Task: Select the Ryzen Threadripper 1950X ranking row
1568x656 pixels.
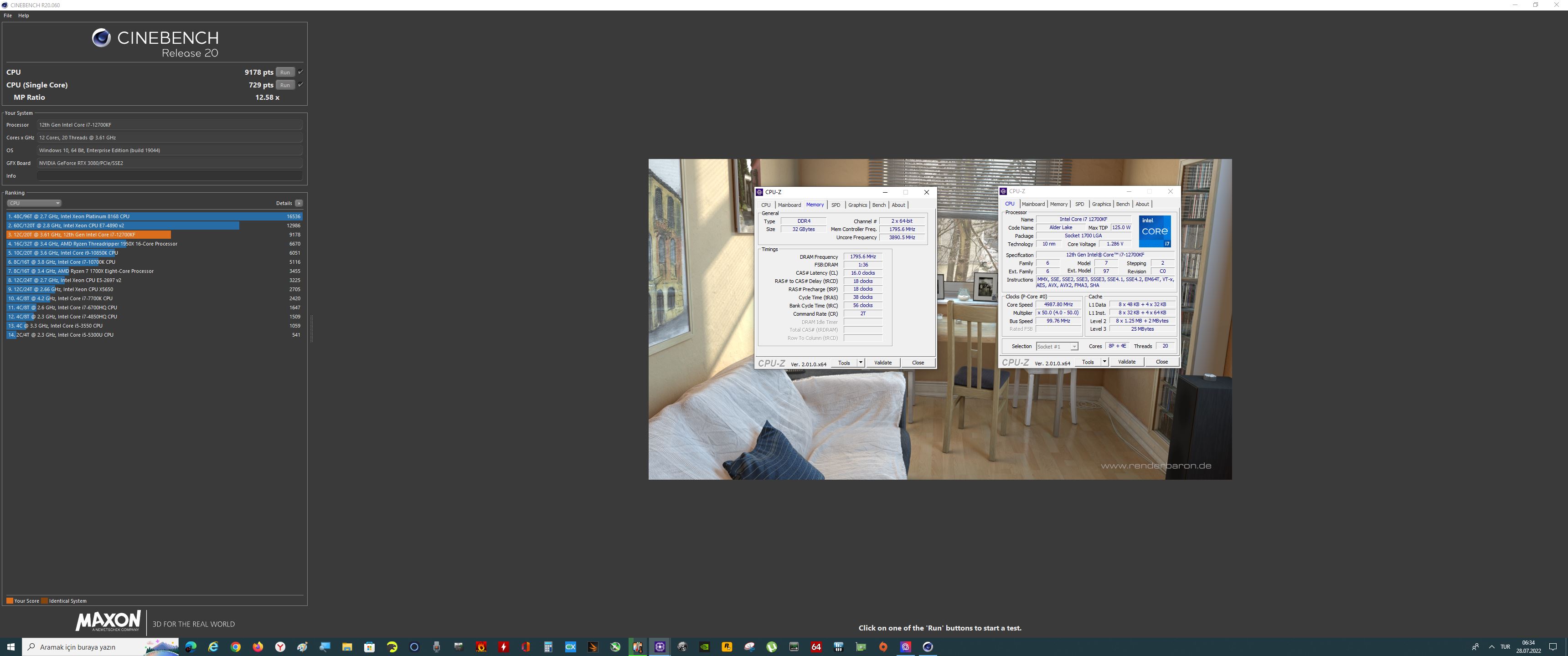Action: 155,243
